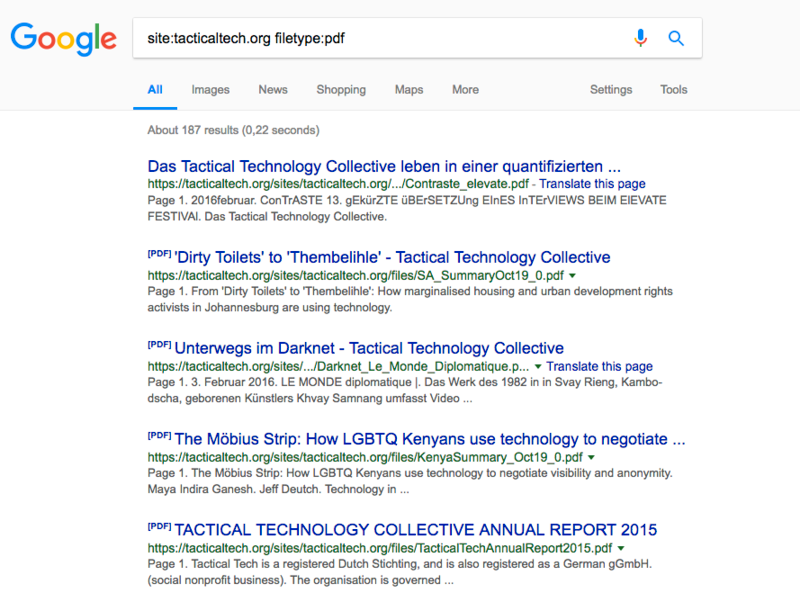Screen dimensions: 800x602
Task: Activate voice search microphone icon
Action: (x=640, y=38)
